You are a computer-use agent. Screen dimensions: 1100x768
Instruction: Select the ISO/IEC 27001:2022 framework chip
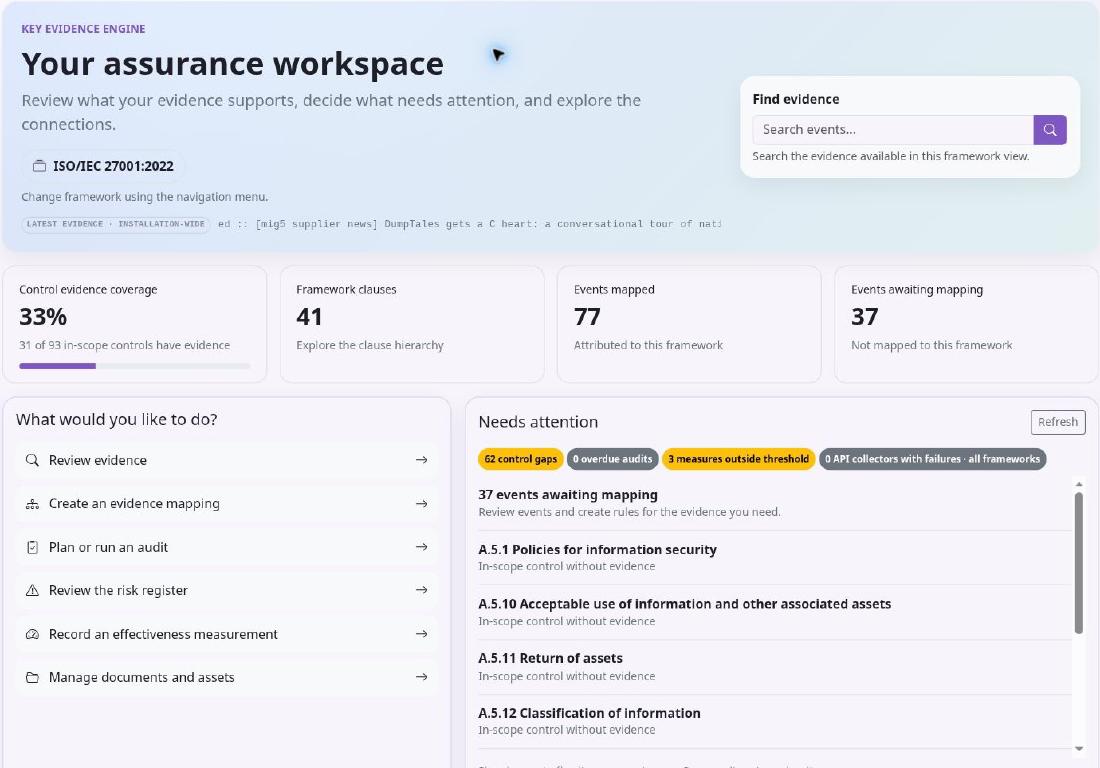click(103, 166)
